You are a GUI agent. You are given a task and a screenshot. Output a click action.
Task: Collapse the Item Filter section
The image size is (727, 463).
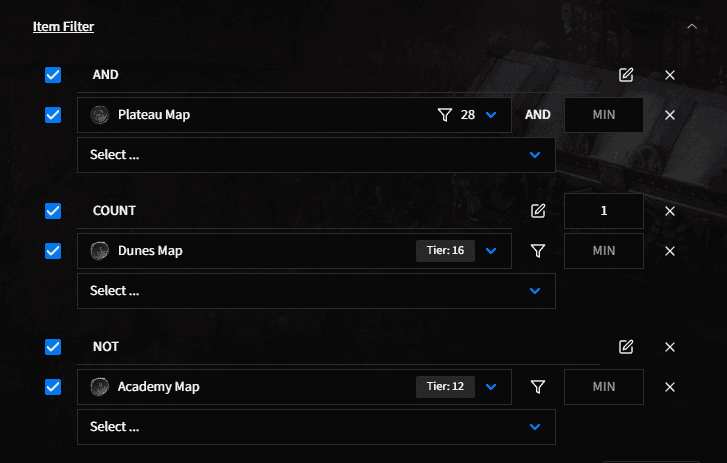click(692, 26)
